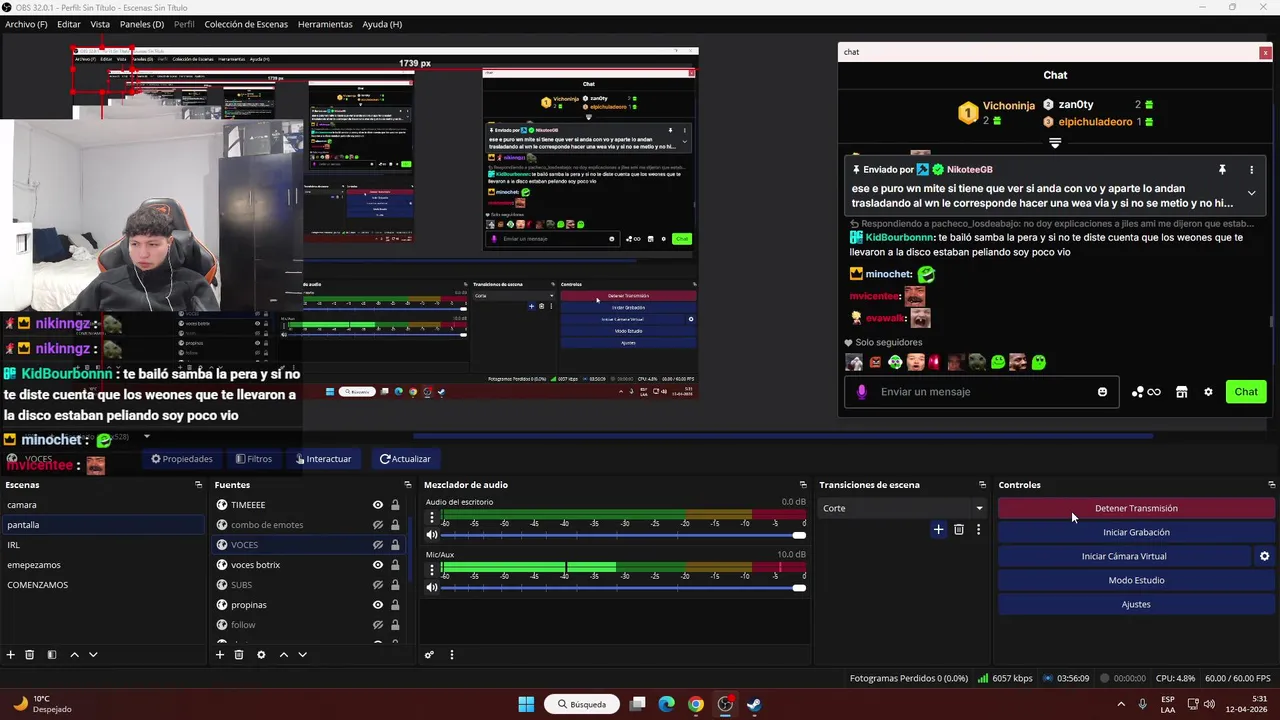Screen dimensions: 1280x720
Task: Move the selected source down
Action: coord(302,655)
